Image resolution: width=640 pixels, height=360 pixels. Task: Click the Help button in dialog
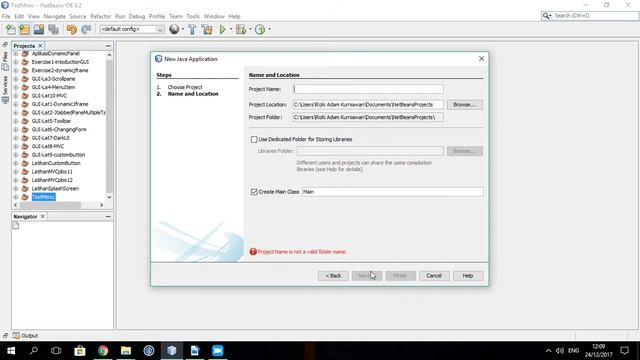[468, 276]
